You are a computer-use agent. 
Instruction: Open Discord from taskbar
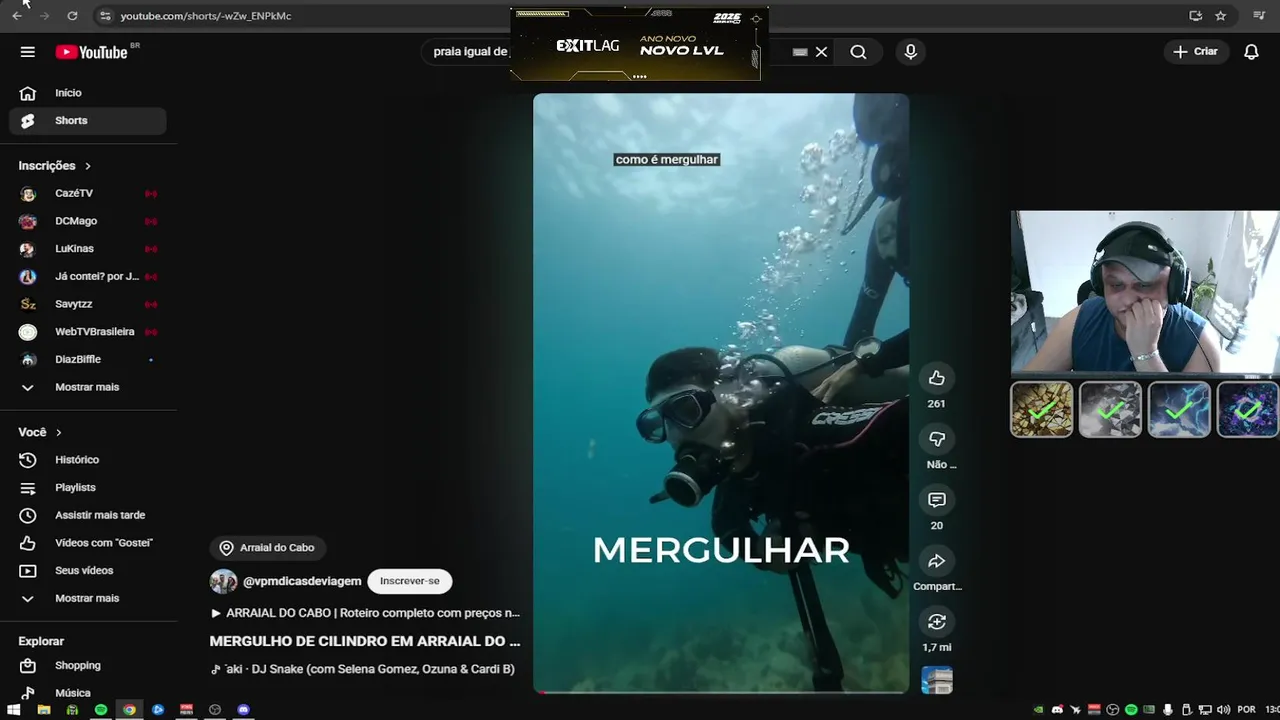243,710
